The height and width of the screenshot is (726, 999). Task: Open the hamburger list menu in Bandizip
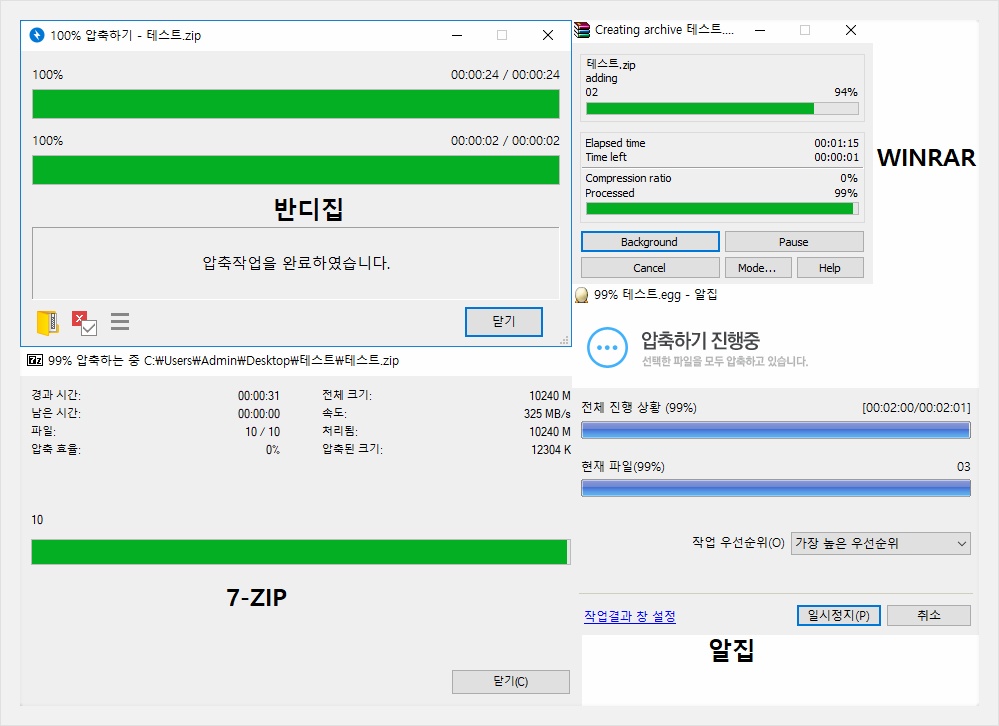pos(120,322)
